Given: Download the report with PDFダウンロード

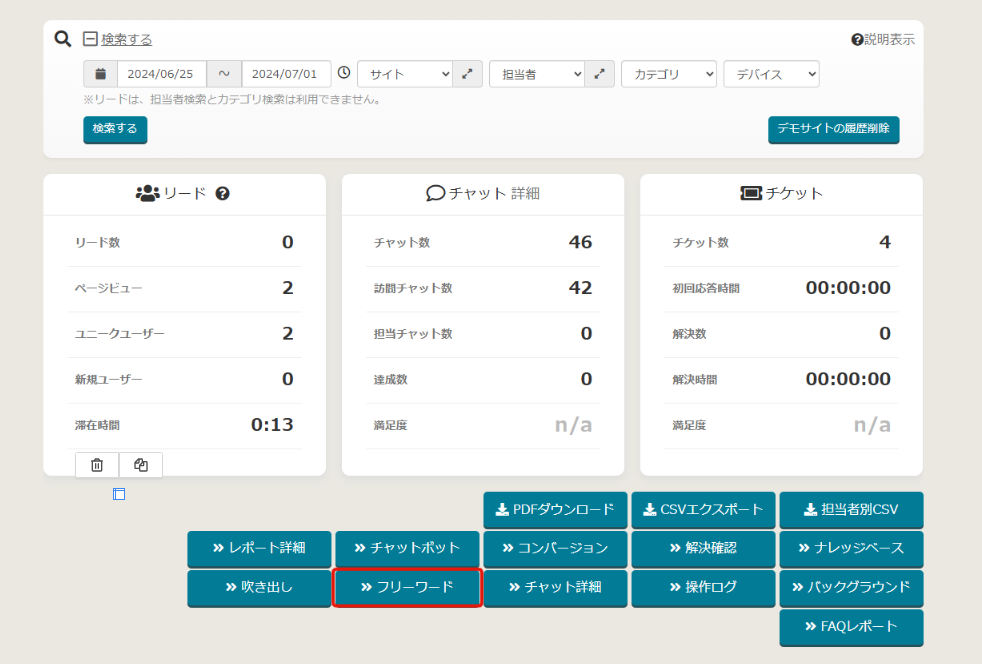Looking at the screenshot, I should tap(555, 509).
